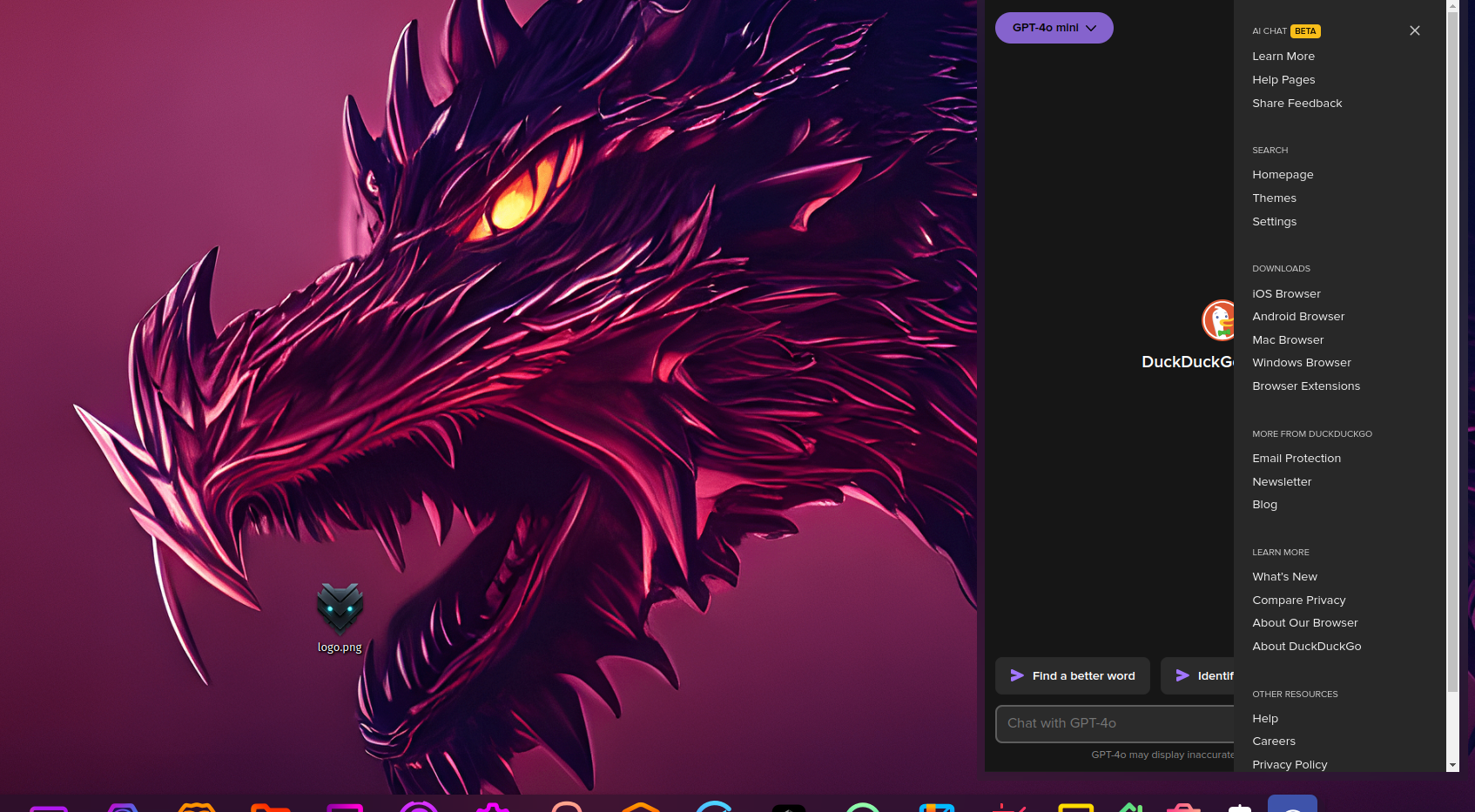Open Compare Privacy
This screenshot has width=1475, height=812.
tap(1299, 601)
